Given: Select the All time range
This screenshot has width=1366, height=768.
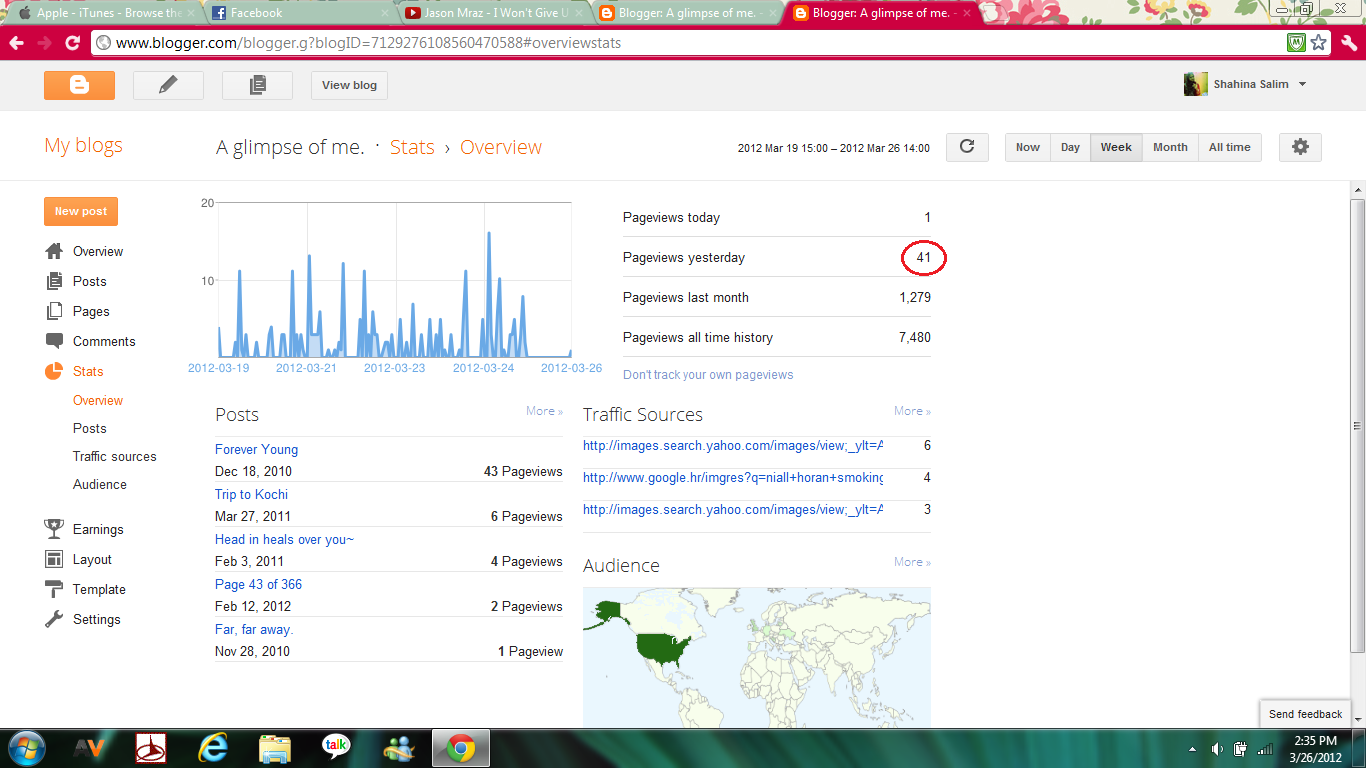Looking at the screenshot, I should point(1230,147).
